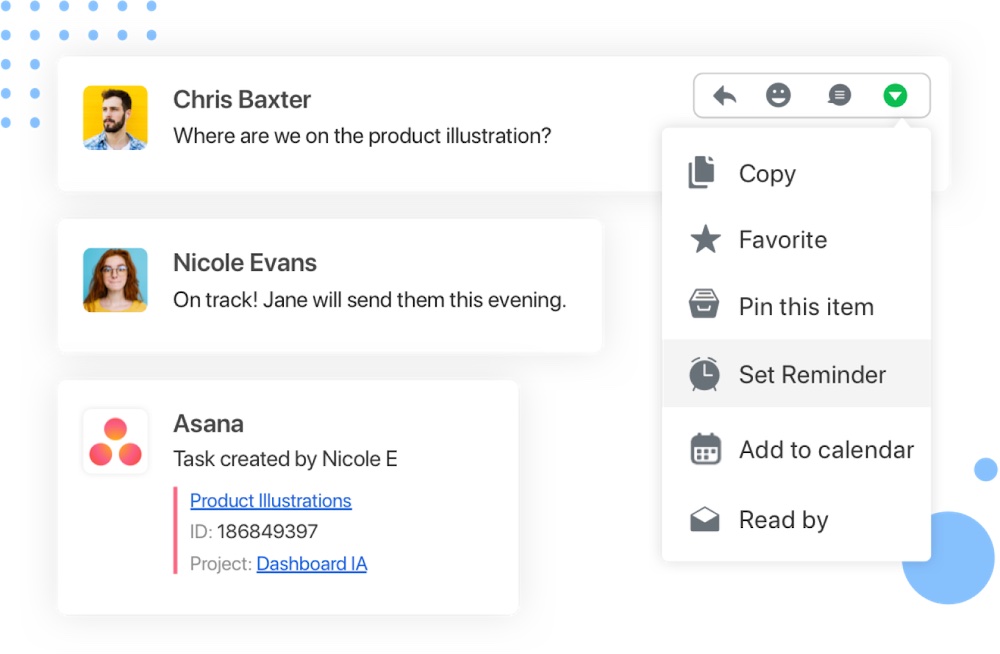Follow the Dashboard IA project link
1000x654 pixels.
[x=312, y=564]
